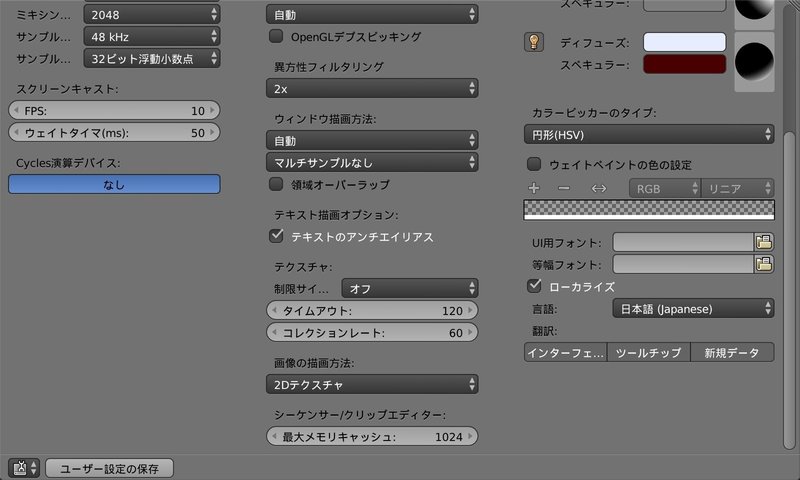Screen dimensions: 800x480
Task: Toggle the 新規データ translation button
Action: (x=732, y=352)
